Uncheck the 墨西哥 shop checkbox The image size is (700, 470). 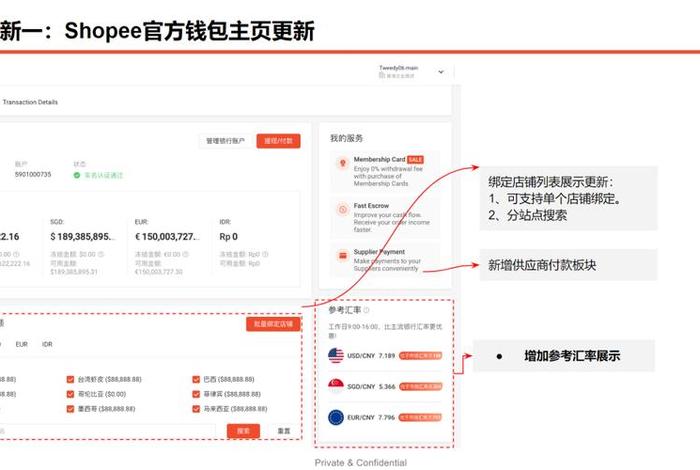pos(70,409)
